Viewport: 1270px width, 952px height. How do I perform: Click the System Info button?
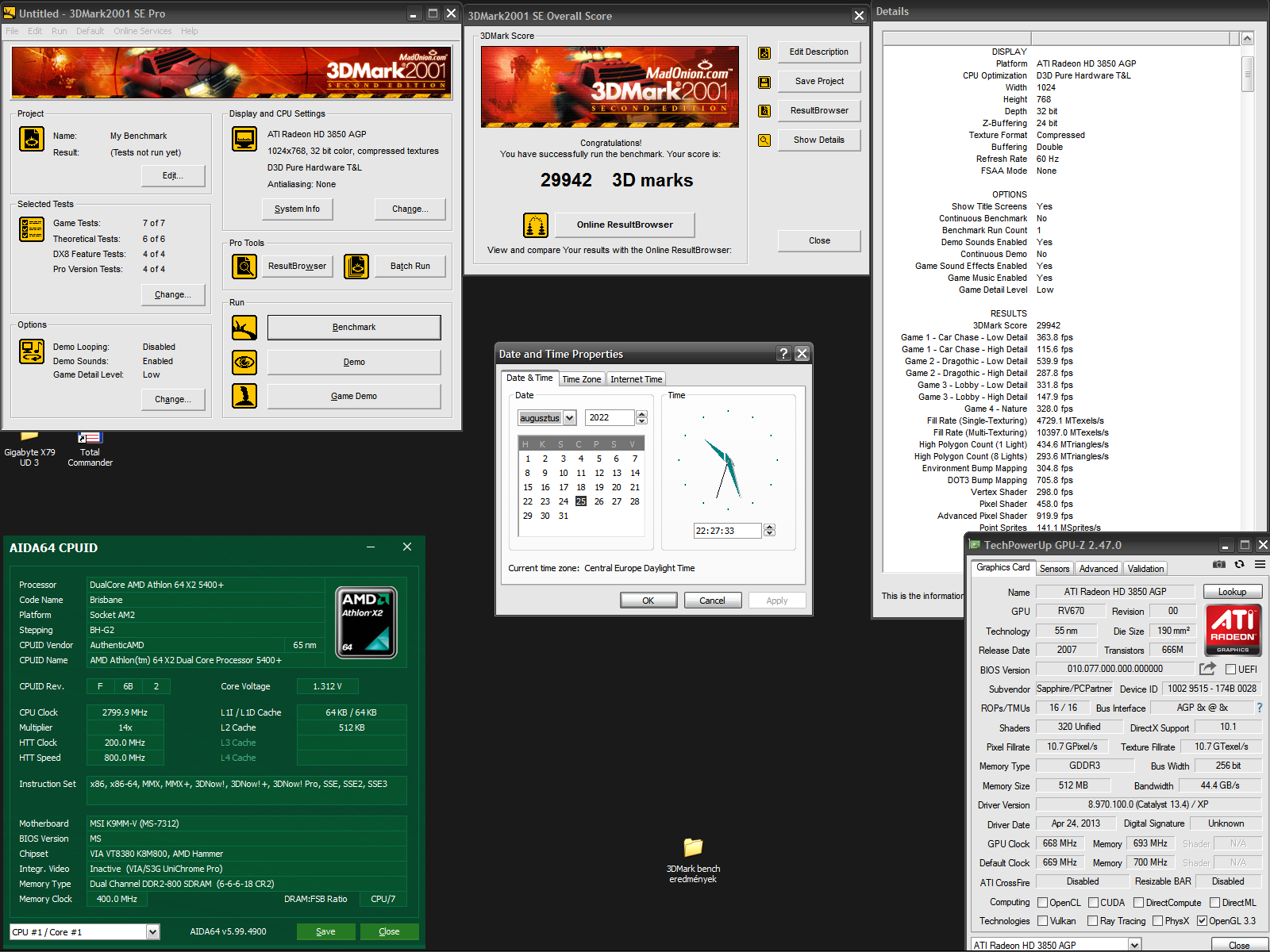pyautogui.click(x=297, y=209)
